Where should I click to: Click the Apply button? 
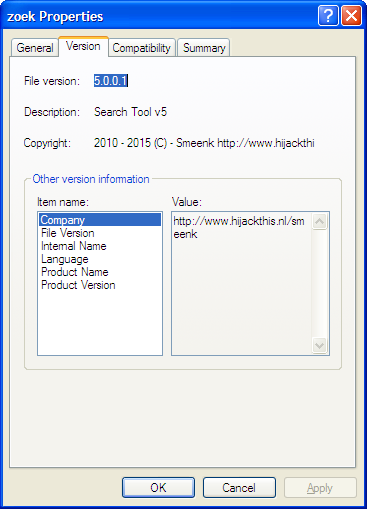320,488
